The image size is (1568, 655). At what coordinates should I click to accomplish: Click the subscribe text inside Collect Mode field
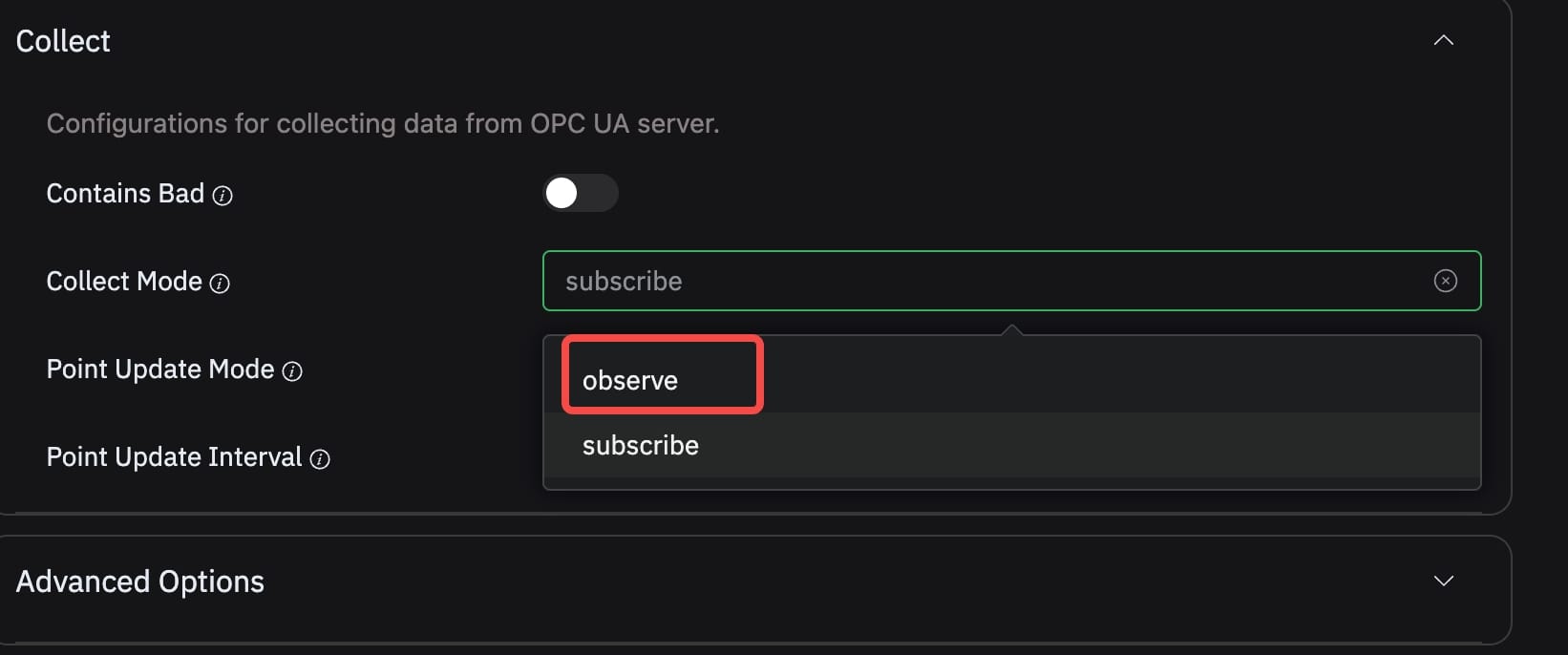[x=624, y=282]
